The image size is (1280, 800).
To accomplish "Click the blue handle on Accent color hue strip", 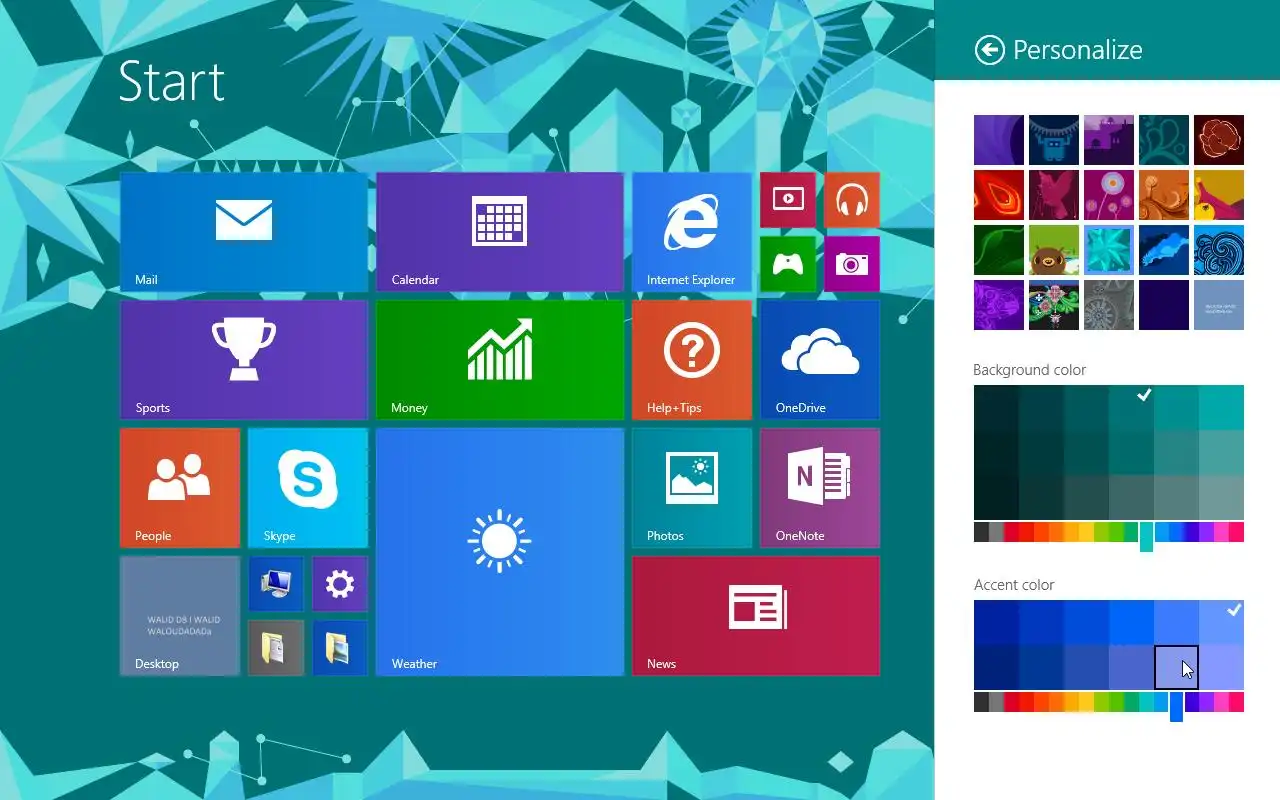I will (1176, 706).
